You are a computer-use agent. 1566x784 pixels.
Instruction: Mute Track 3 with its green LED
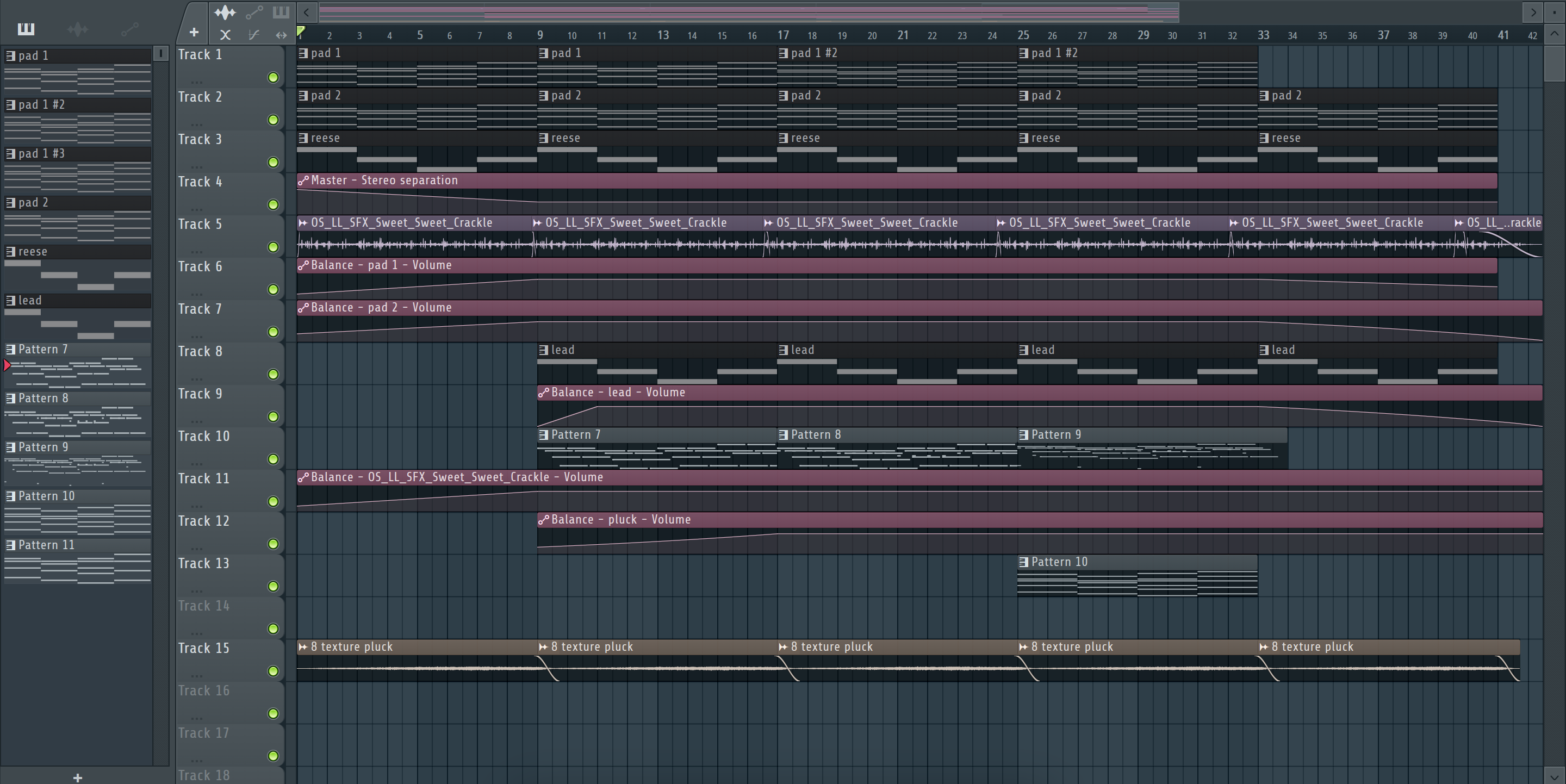pos(273,162)
